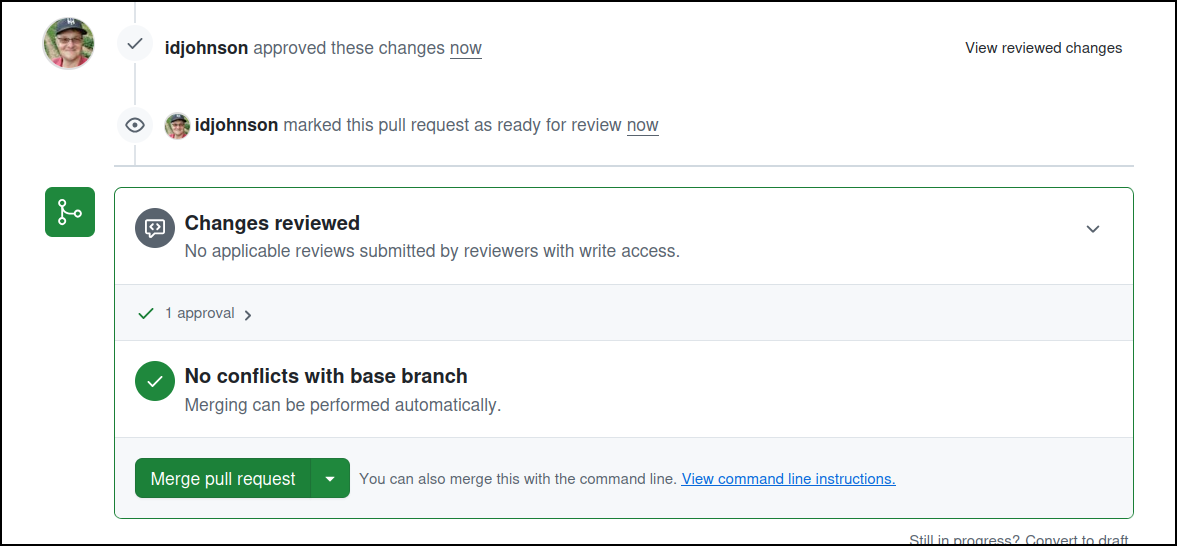Click the green merge branch icon
The height and width of the screenshot is (546, 1177).
pyautogui.click(x=70, y=212)
